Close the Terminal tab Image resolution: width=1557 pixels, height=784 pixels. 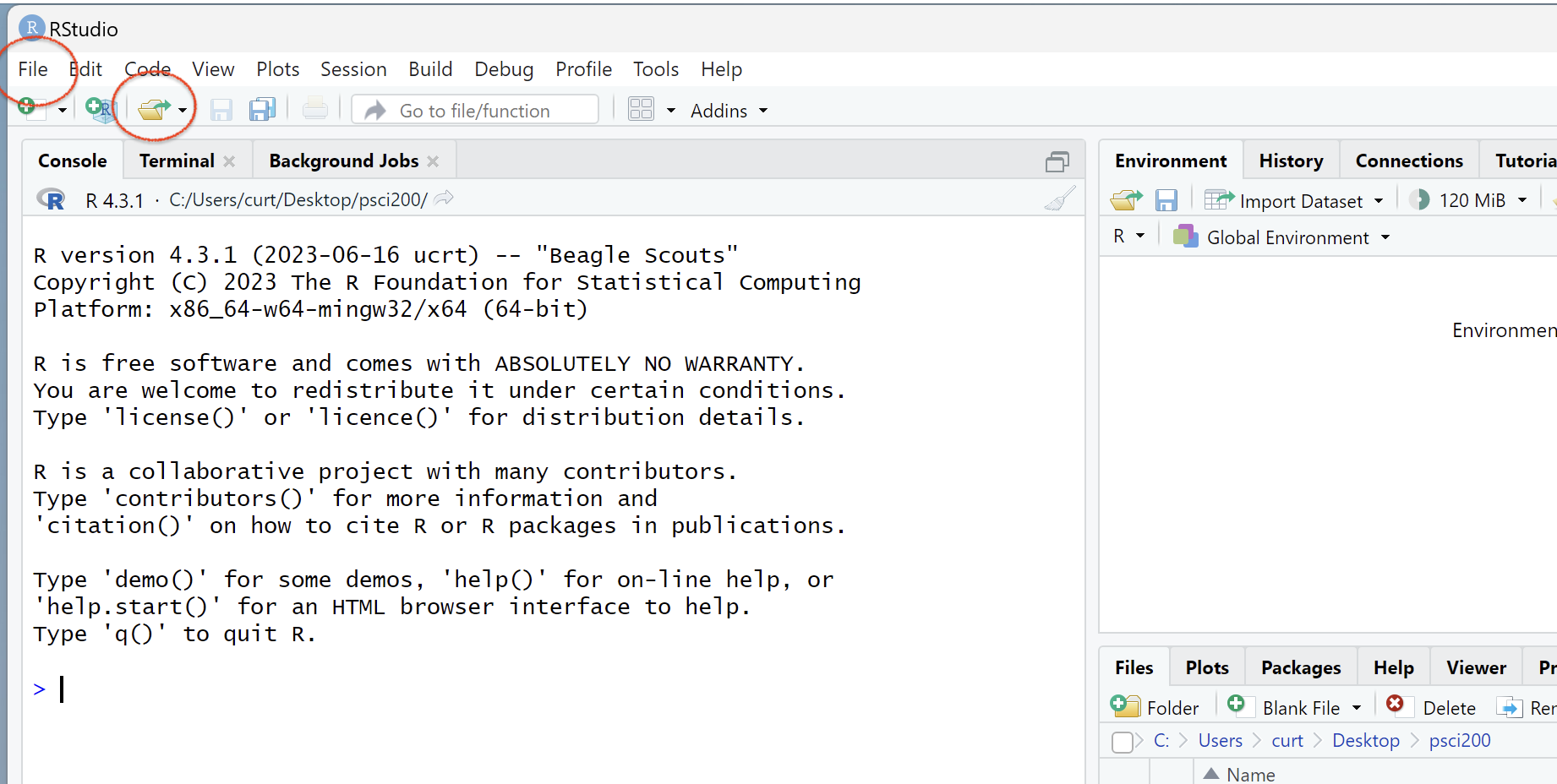(229, 161)
